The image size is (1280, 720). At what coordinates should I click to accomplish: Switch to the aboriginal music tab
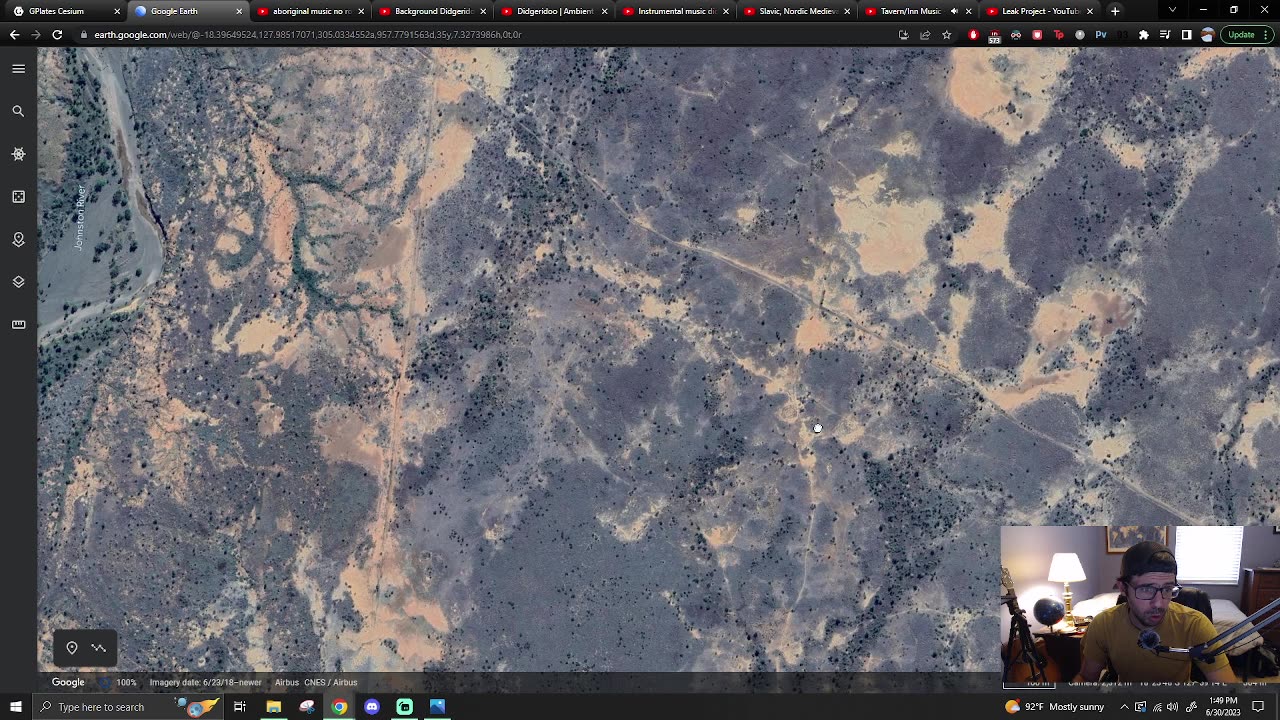(309, 11)
